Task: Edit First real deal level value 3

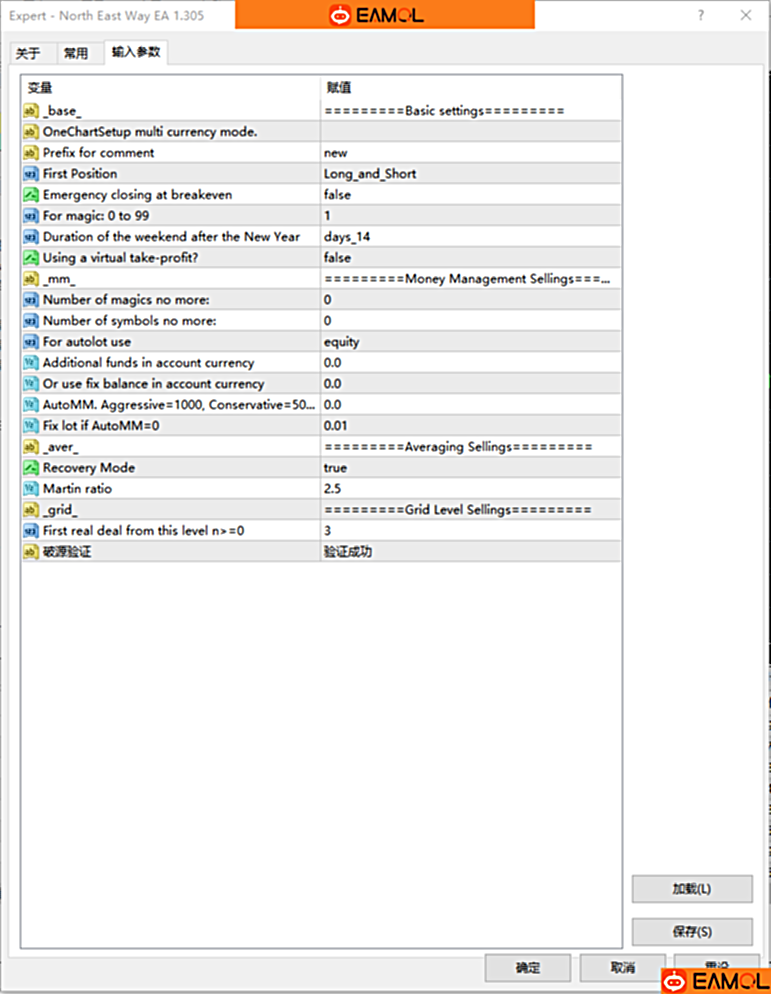Action: coord(471,531)
